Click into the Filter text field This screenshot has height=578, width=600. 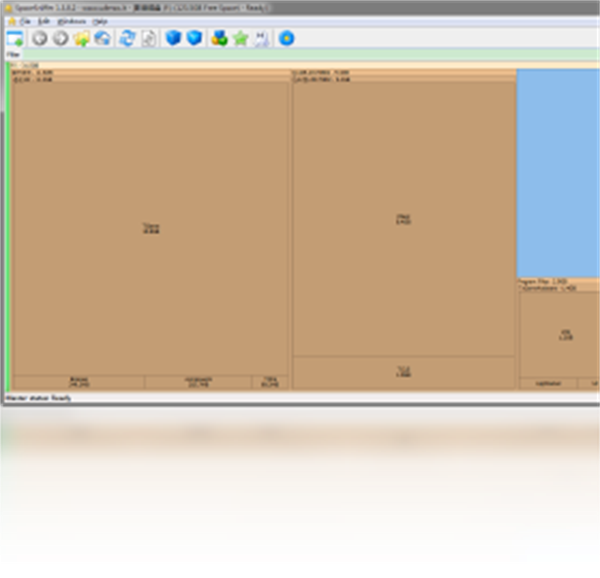[x=300, y=54]
